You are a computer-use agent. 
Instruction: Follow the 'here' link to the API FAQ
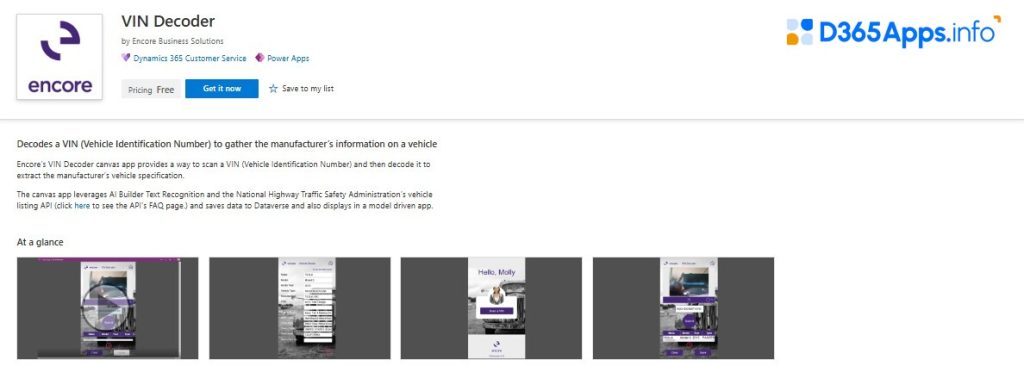click(82, 206)
